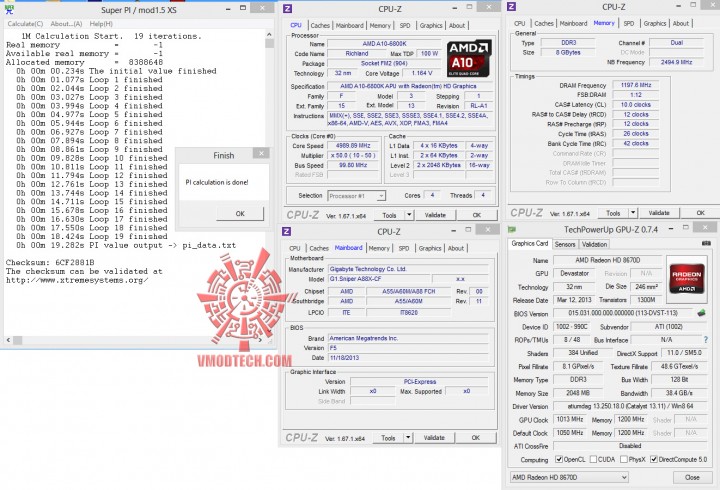
Task: Click Validate in processor CPU-Z window
Action: (x=435, y=215)
